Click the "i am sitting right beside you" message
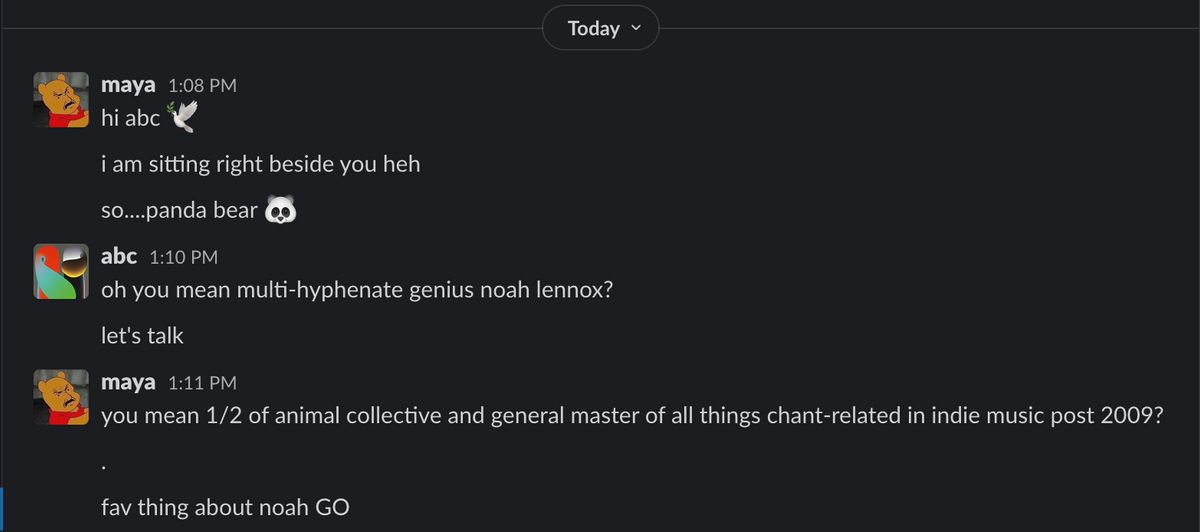This screenshot has height=532, width=1200. (260, 165)
